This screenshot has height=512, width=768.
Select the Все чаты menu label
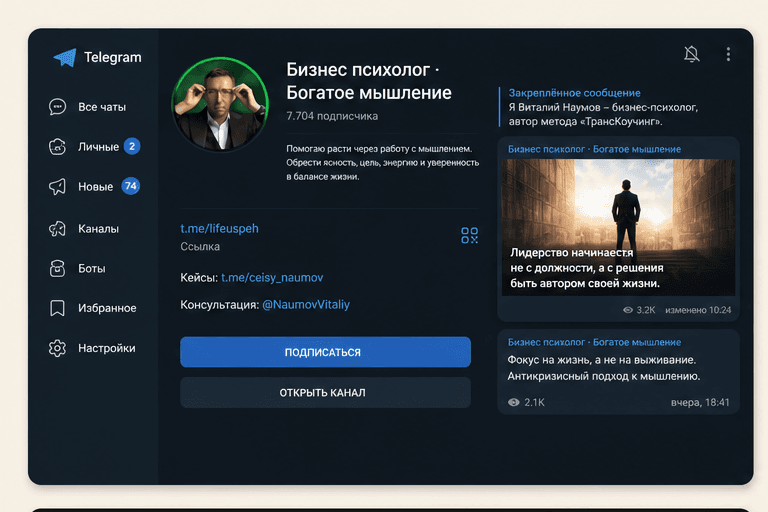[102, 107]
